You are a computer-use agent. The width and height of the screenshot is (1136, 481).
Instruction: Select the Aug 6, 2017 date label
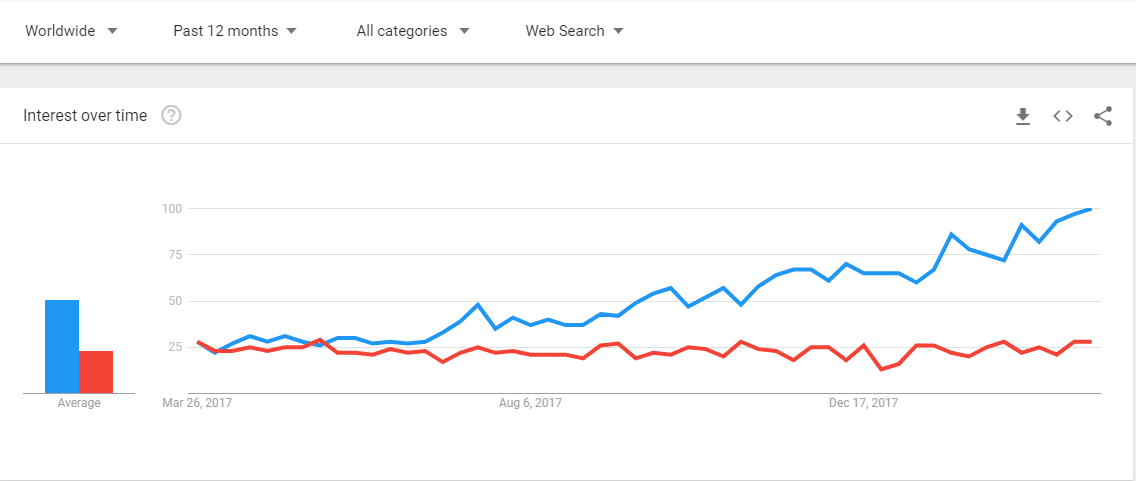tap(530, 404)
